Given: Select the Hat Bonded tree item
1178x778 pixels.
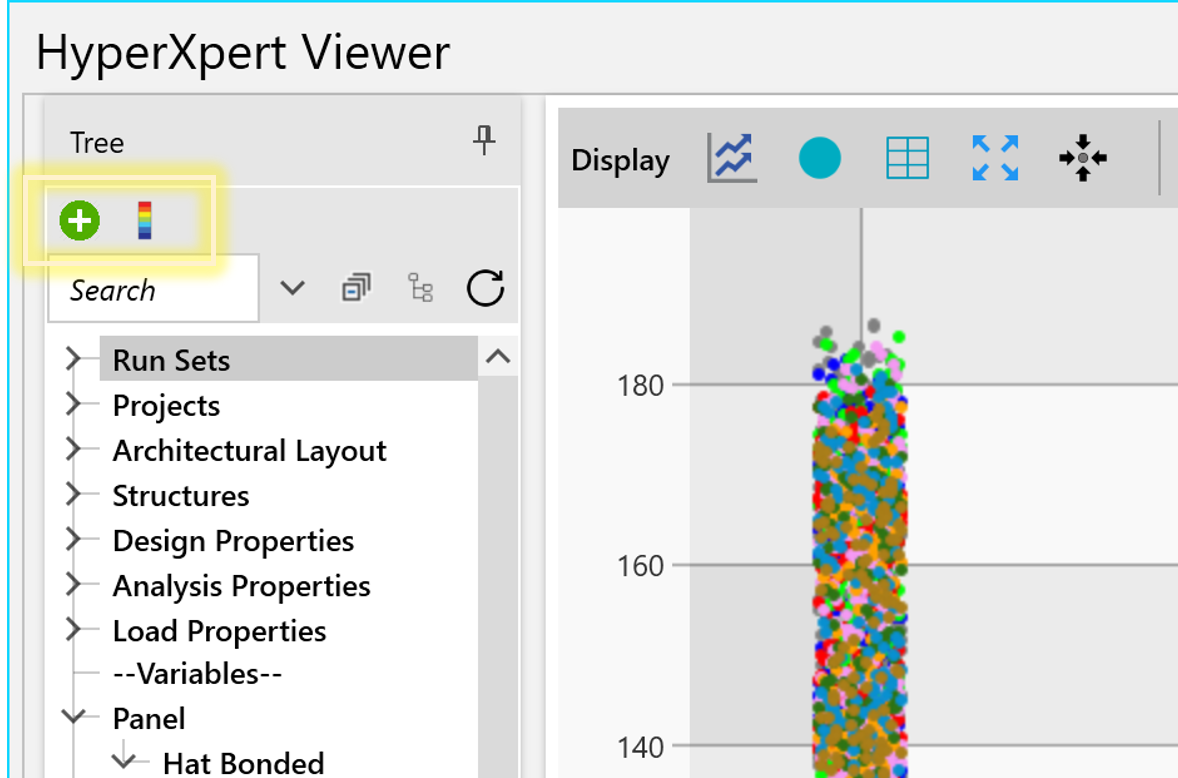Looking at the screenshot, I should coord(243,763).
